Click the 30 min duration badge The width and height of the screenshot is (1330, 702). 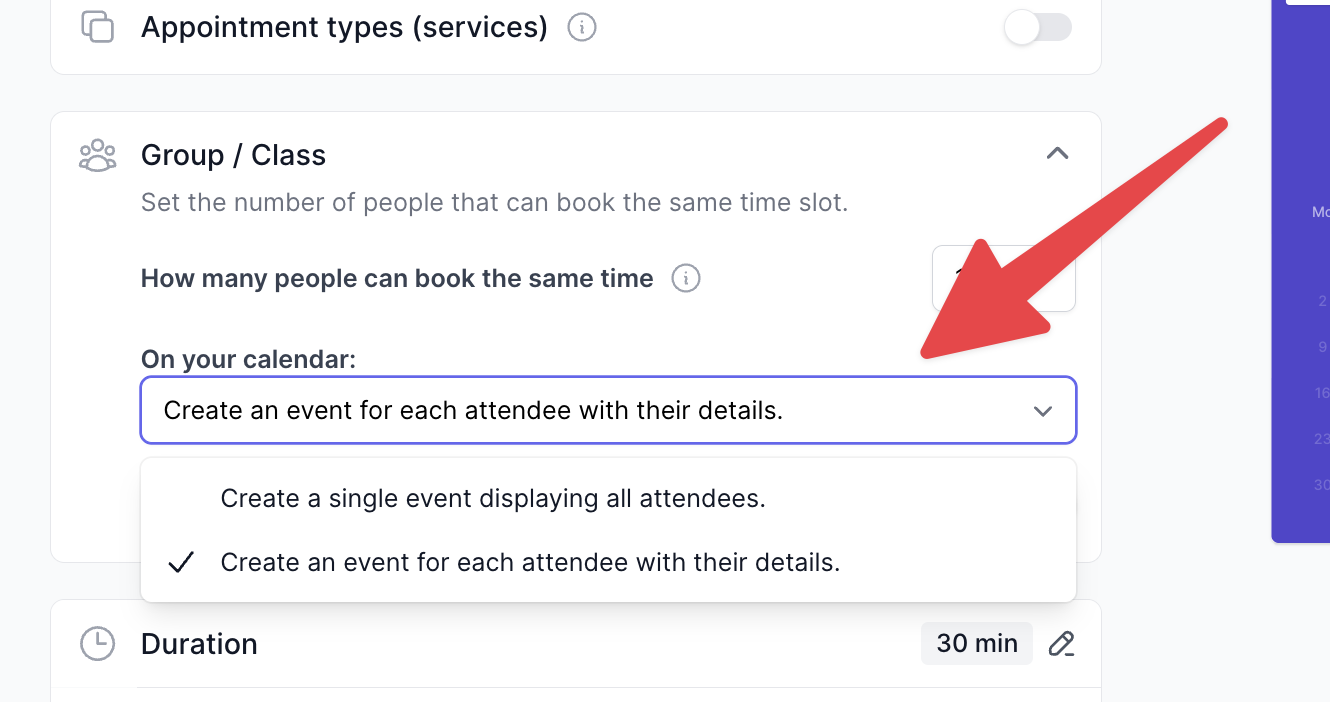click(x=977, y=643)
